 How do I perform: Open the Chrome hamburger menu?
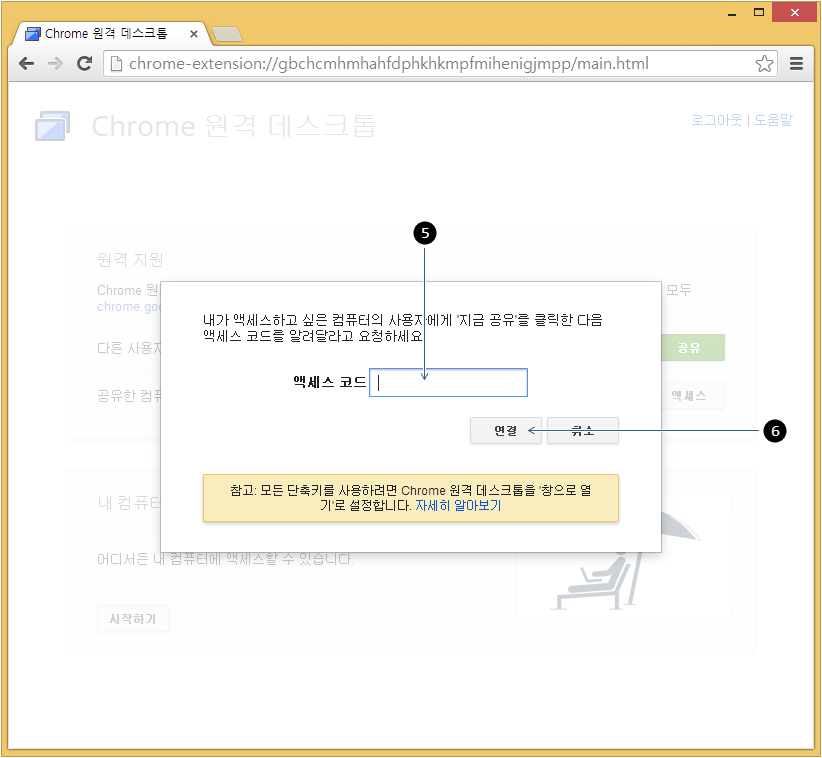coord(796,63)
